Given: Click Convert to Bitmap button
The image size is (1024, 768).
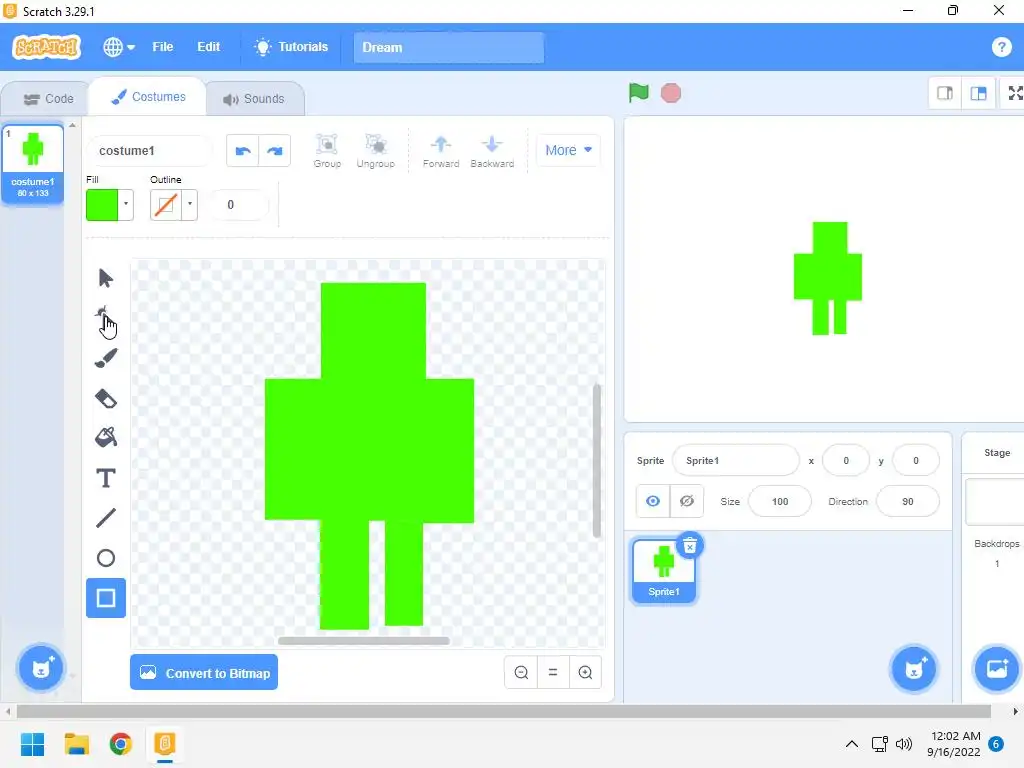Looking at the screenshot, I should coord(204,673).
